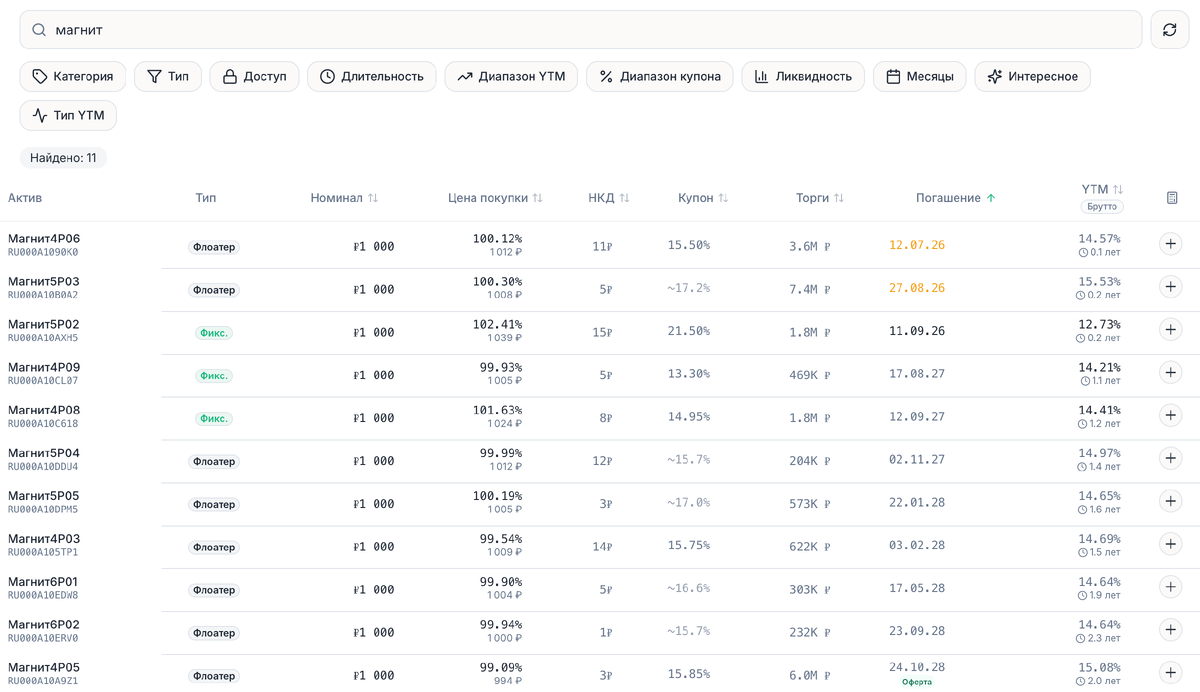Toggle the Интересное filter chip

pos(1033,77)
